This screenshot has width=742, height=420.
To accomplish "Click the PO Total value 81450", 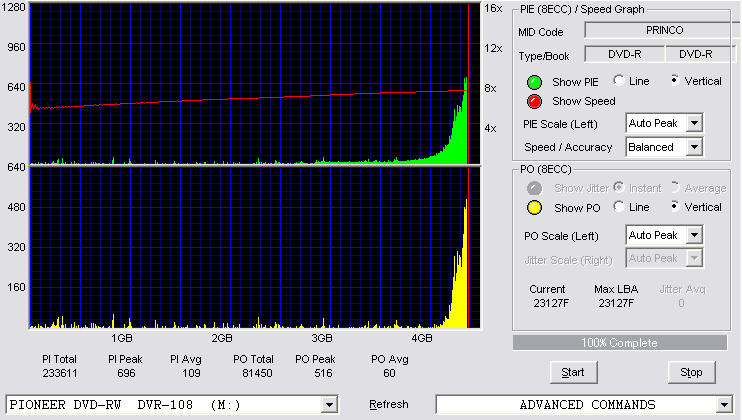I will [257, 373].
